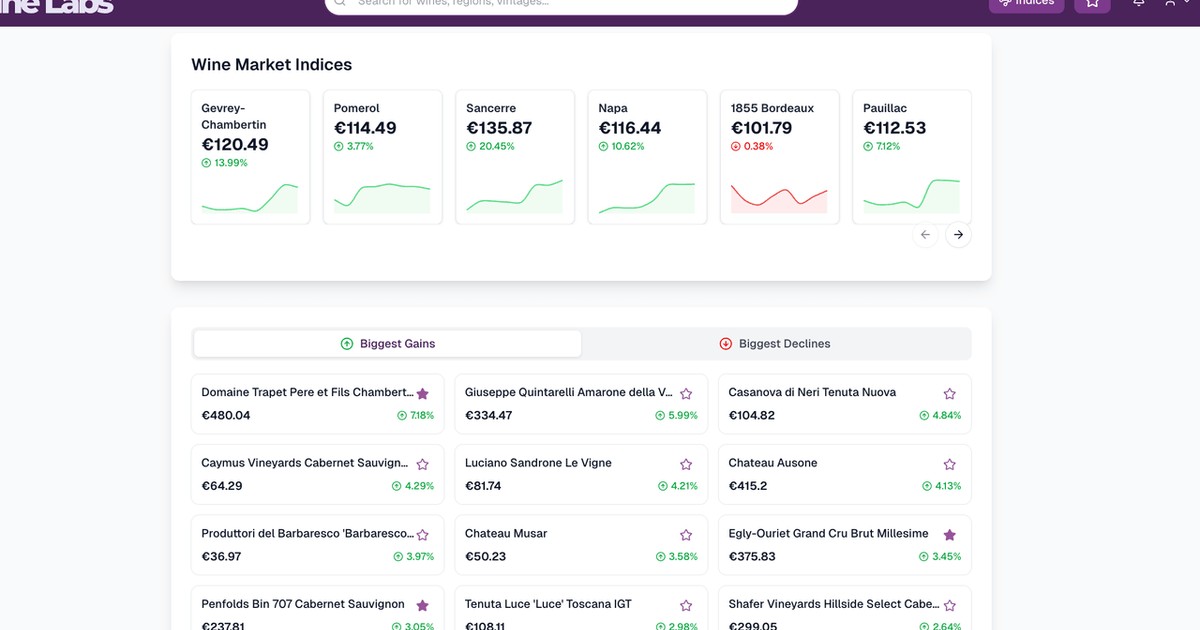
Task: Open notifications via the bell icon
Action: pos(1138,3)
